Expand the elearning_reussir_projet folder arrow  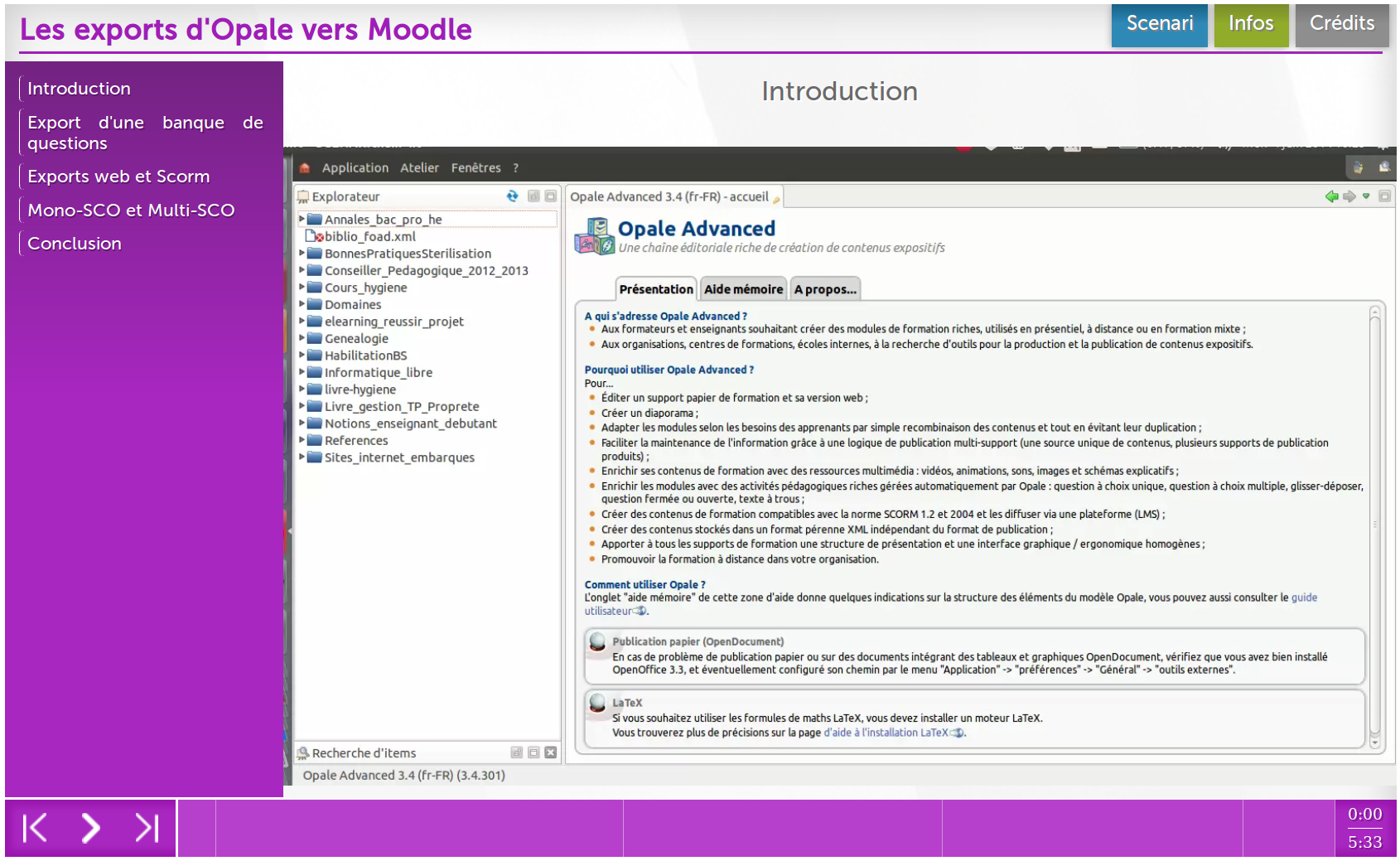tap(302, 322)
